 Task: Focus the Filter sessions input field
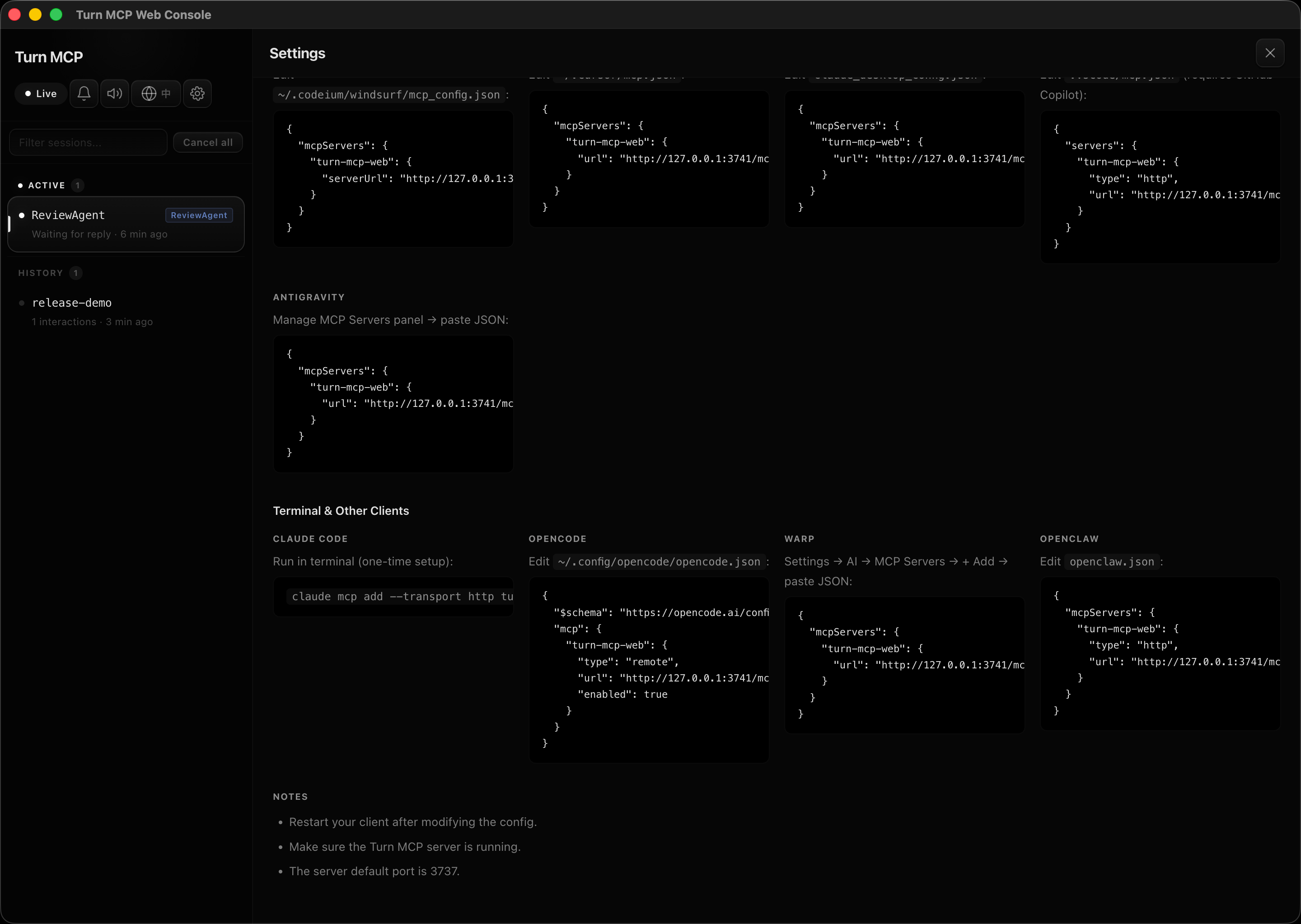click(x=88, y=142)
